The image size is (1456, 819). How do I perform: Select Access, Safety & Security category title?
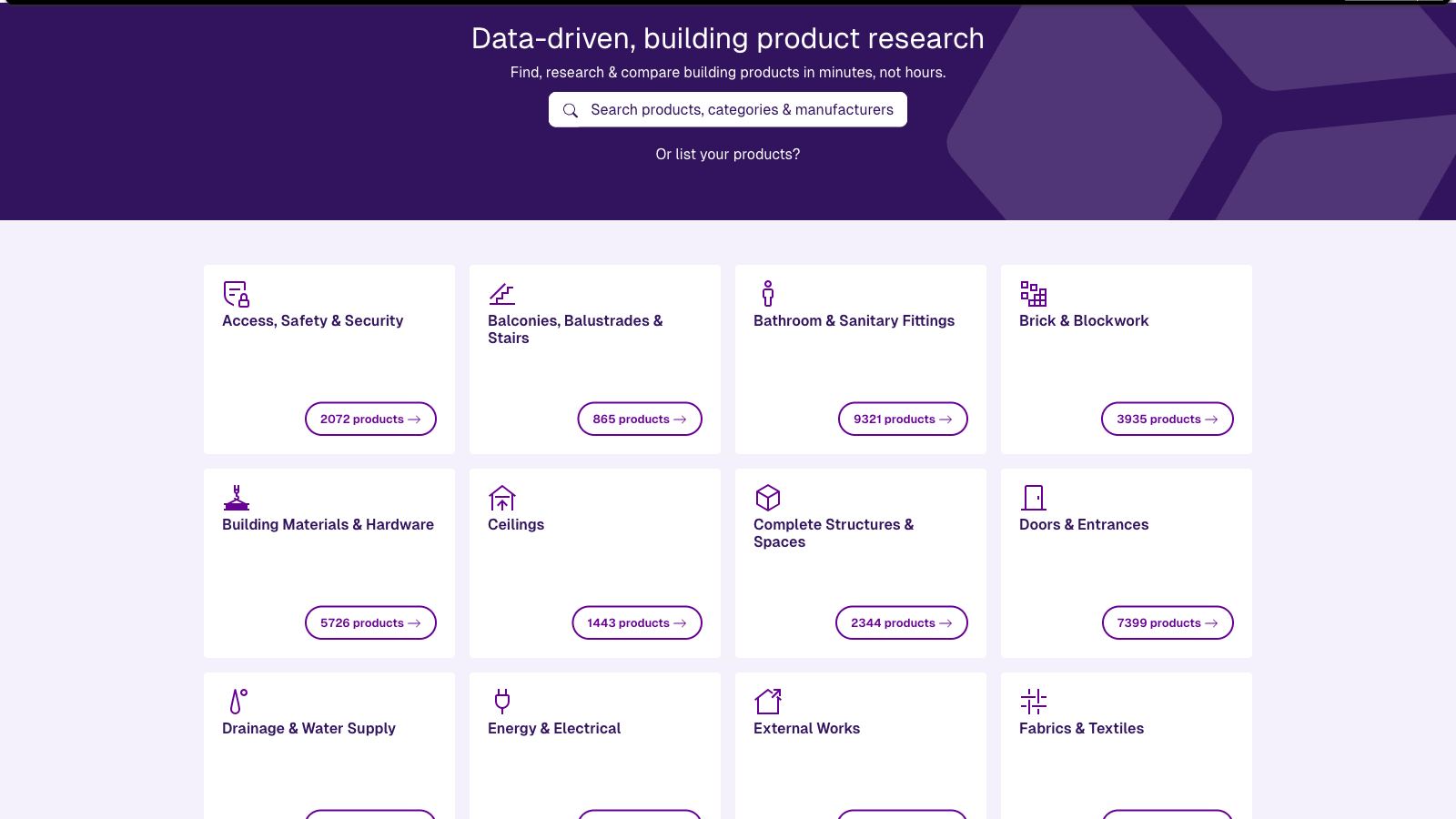click(x=312, y=320)
